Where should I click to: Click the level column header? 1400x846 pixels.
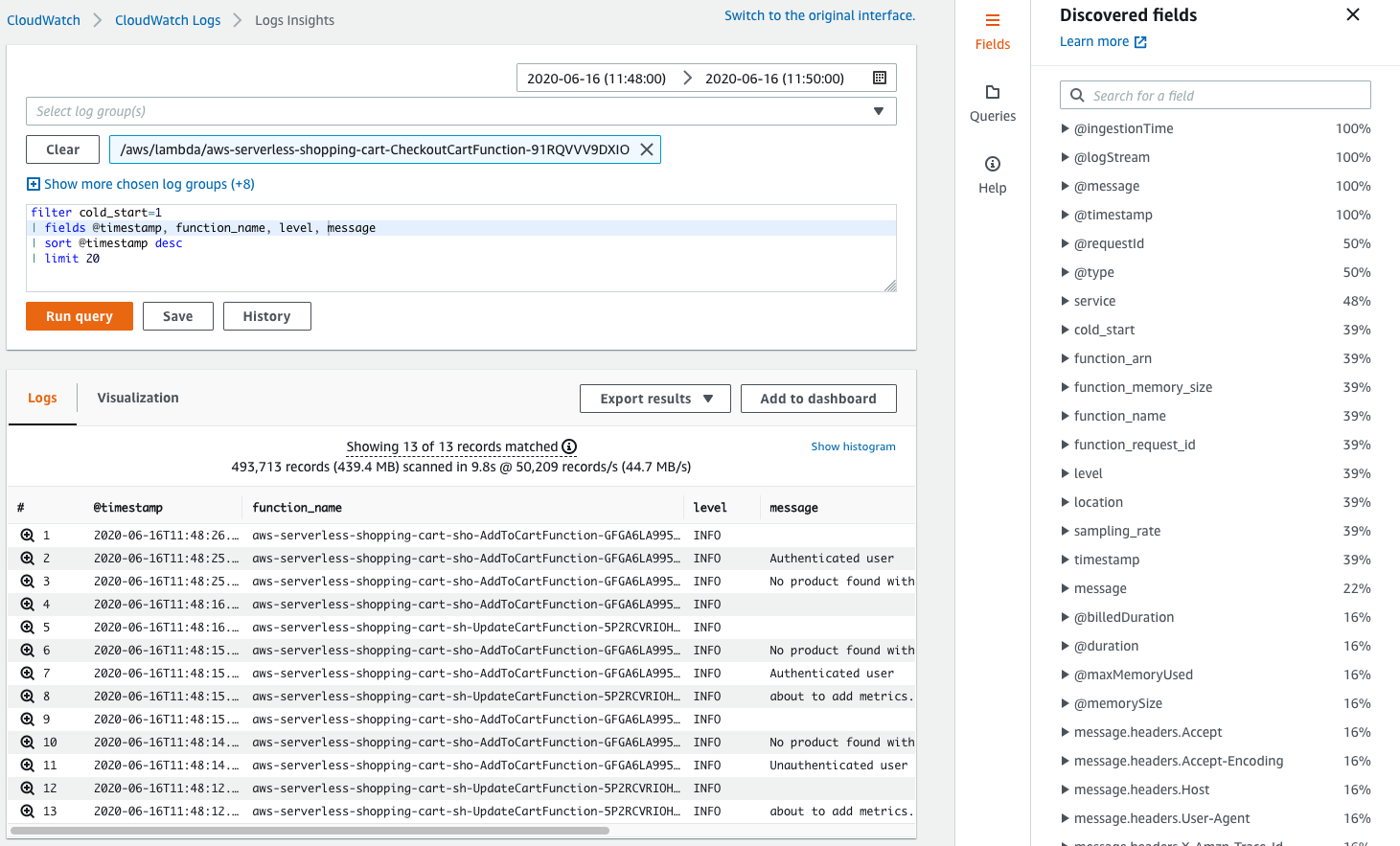[x=710, y=508]
